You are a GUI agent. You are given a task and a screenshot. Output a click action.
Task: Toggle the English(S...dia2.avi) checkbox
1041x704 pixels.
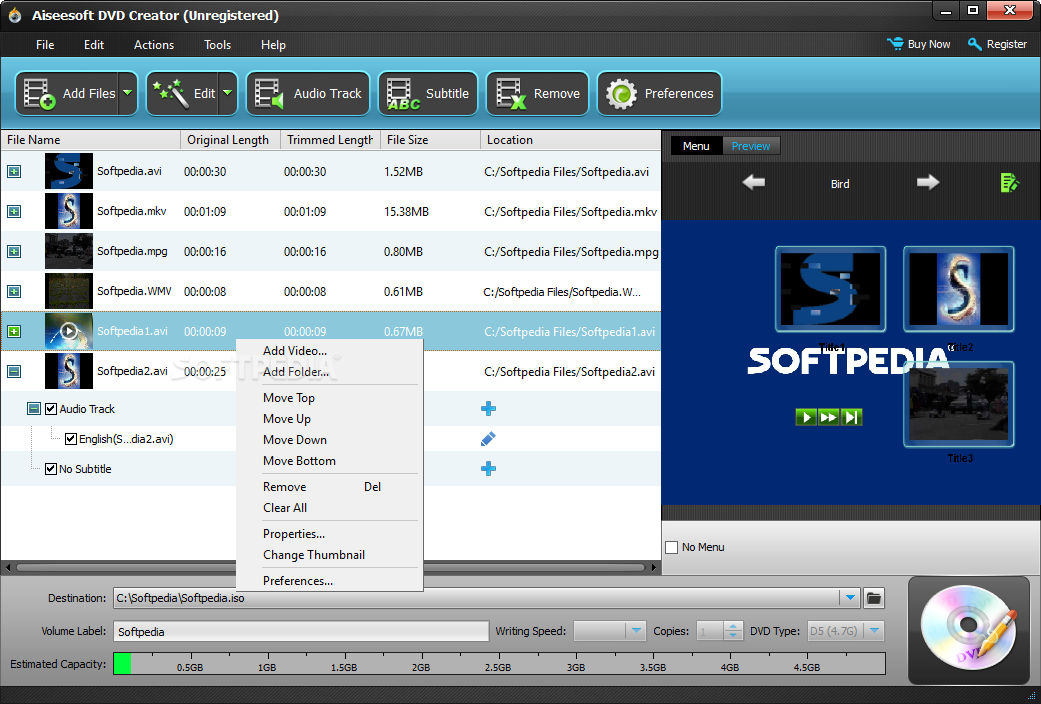71,439
